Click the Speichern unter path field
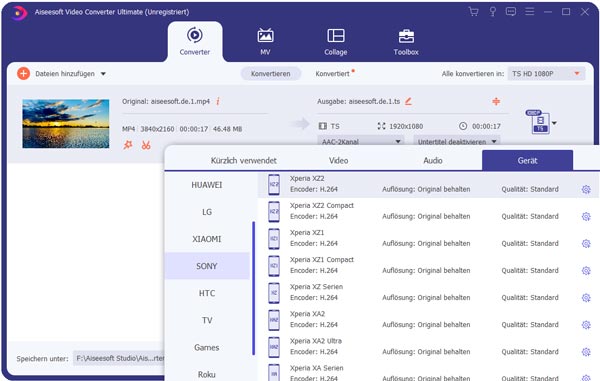The width and height of the screenshot is (600, 381). pos(120,358)
